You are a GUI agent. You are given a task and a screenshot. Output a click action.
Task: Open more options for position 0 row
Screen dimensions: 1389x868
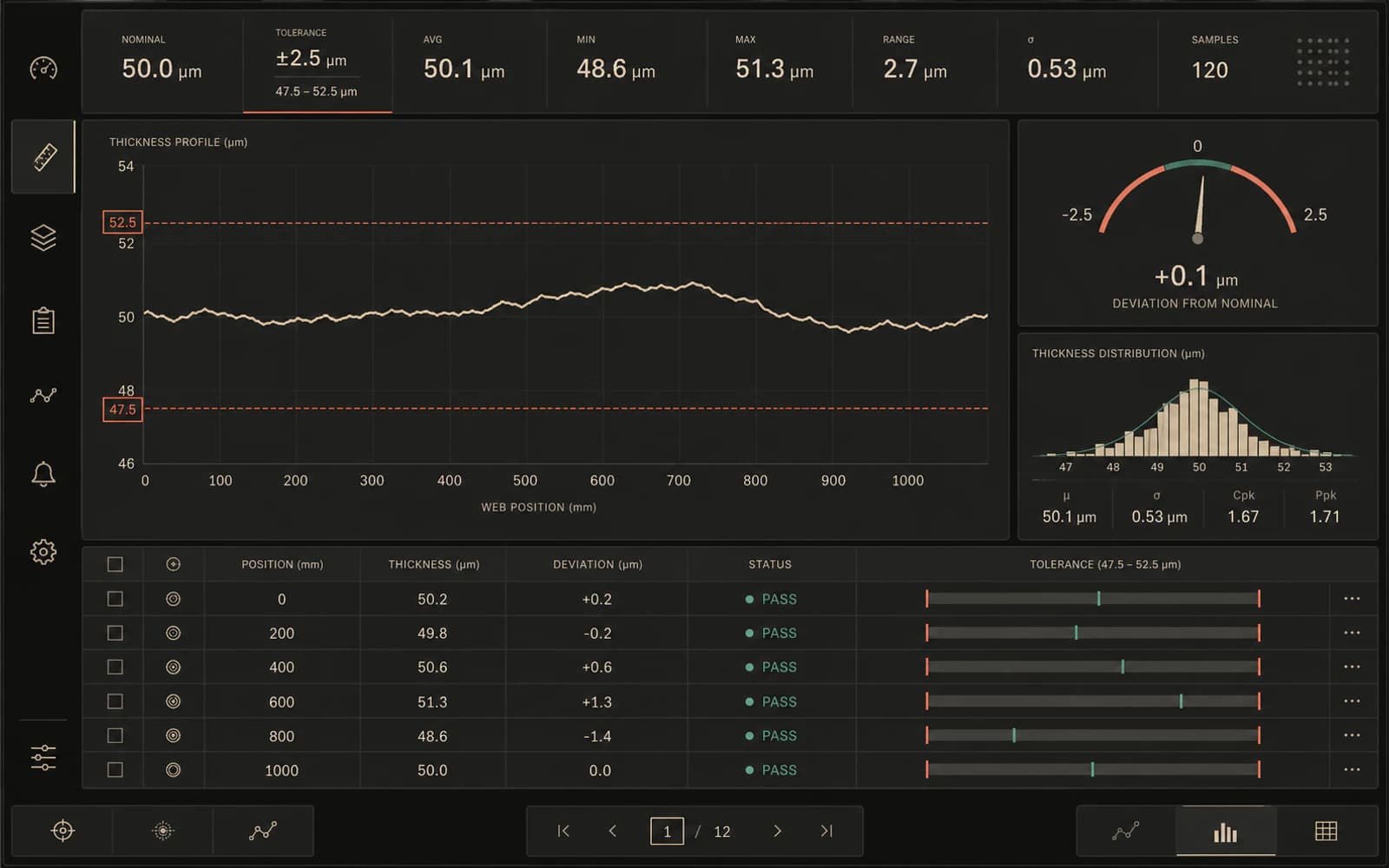pos(1352,599)
